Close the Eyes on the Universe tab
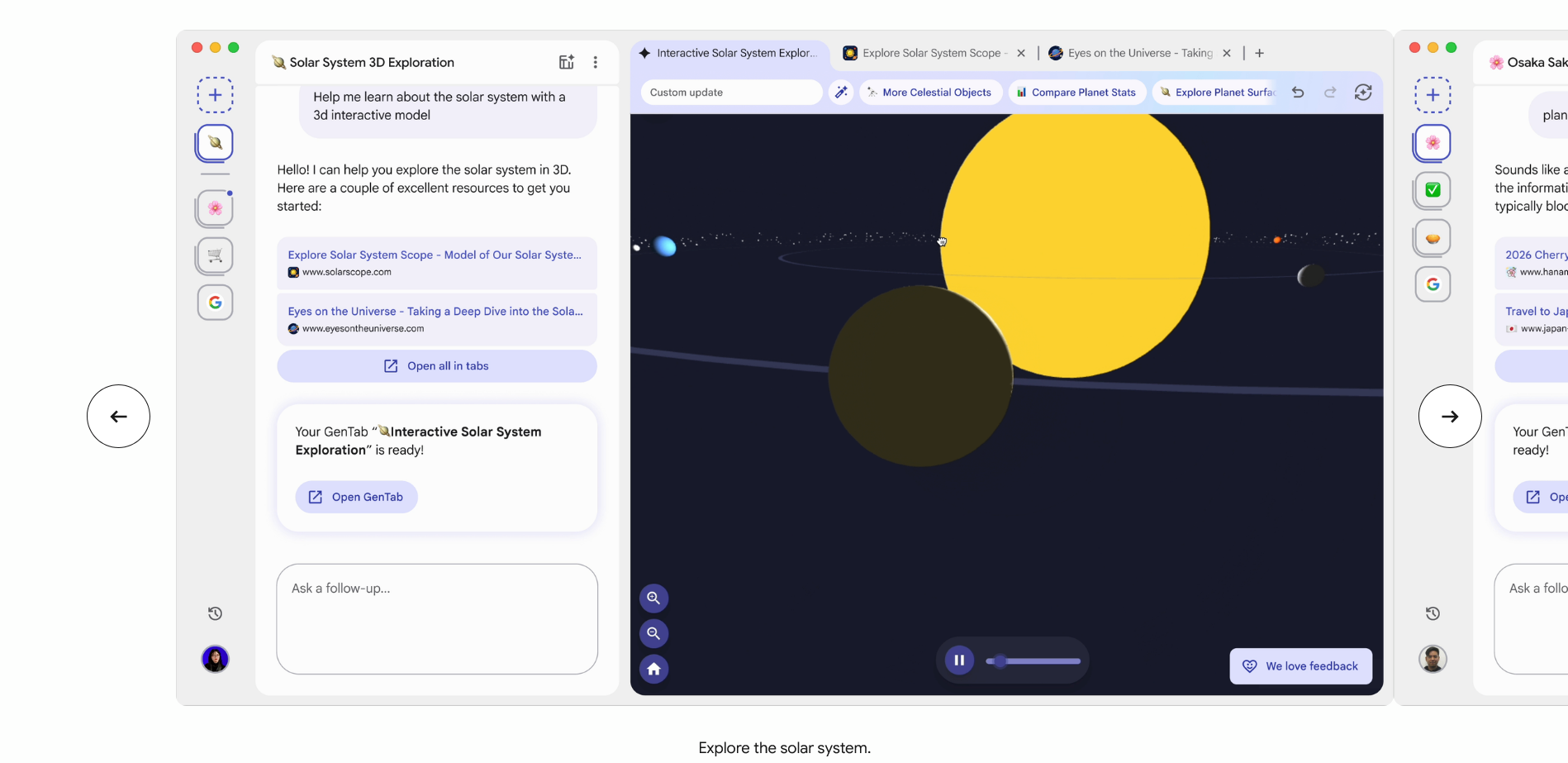Image resolution: width=1568 pixels, height=763 pixels. (1227, 53)
